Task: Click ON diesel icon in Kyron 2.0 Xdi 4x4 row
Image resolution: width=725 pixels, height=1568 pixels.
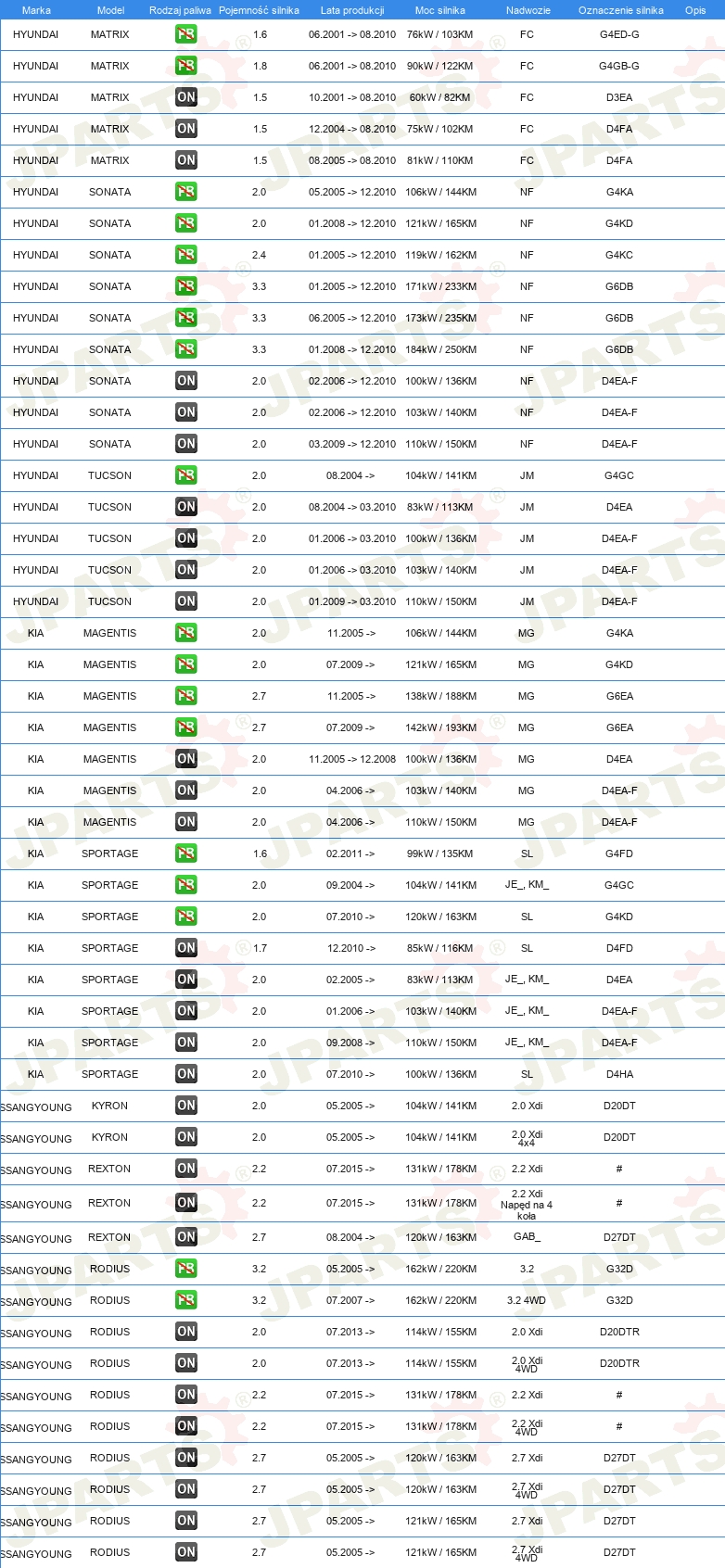Action: pos(186,1137)
